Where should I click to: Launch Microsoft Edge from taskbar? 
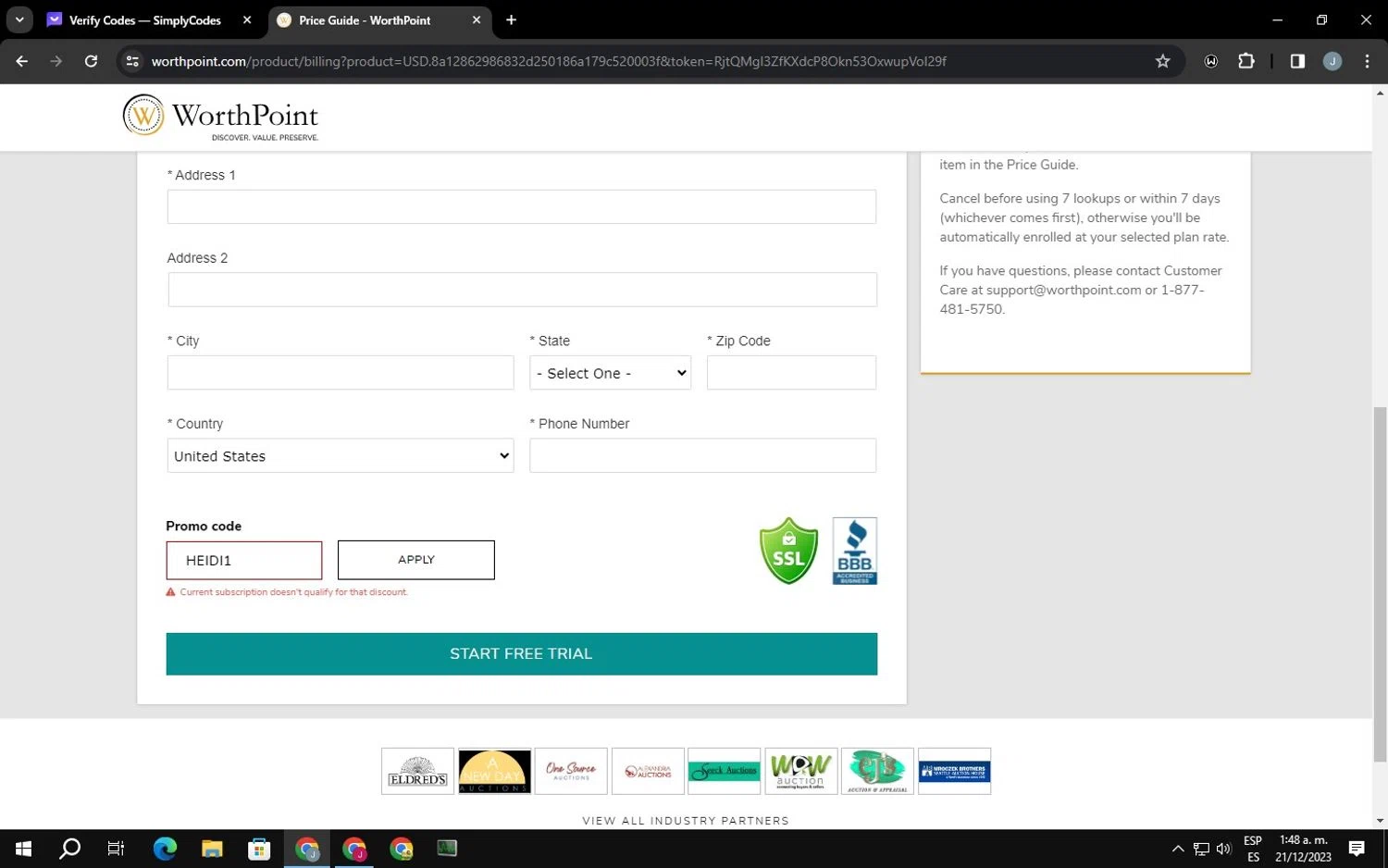click(165, 849)
